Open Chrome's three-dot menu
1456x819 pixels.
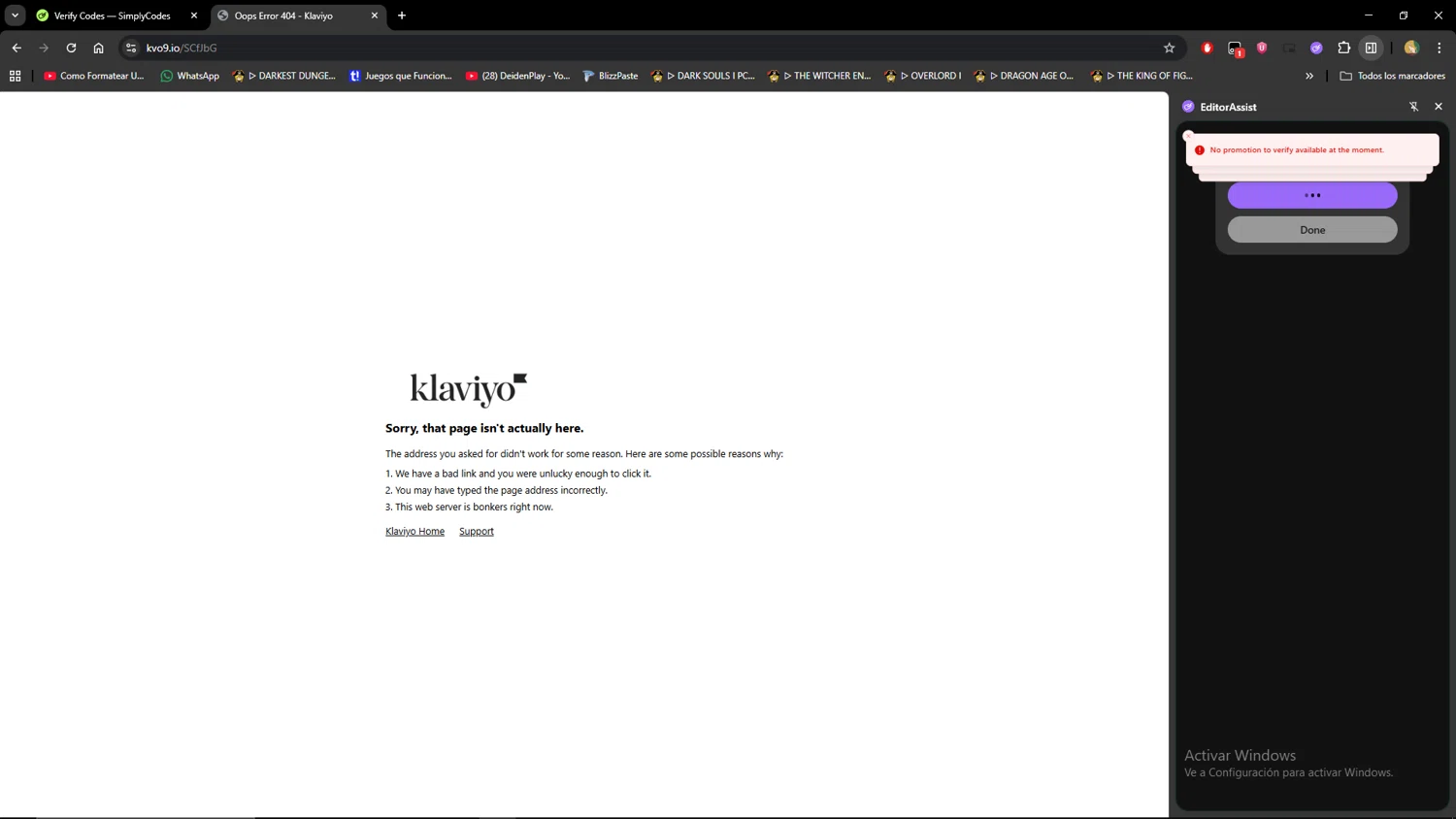click(1439, 48)
